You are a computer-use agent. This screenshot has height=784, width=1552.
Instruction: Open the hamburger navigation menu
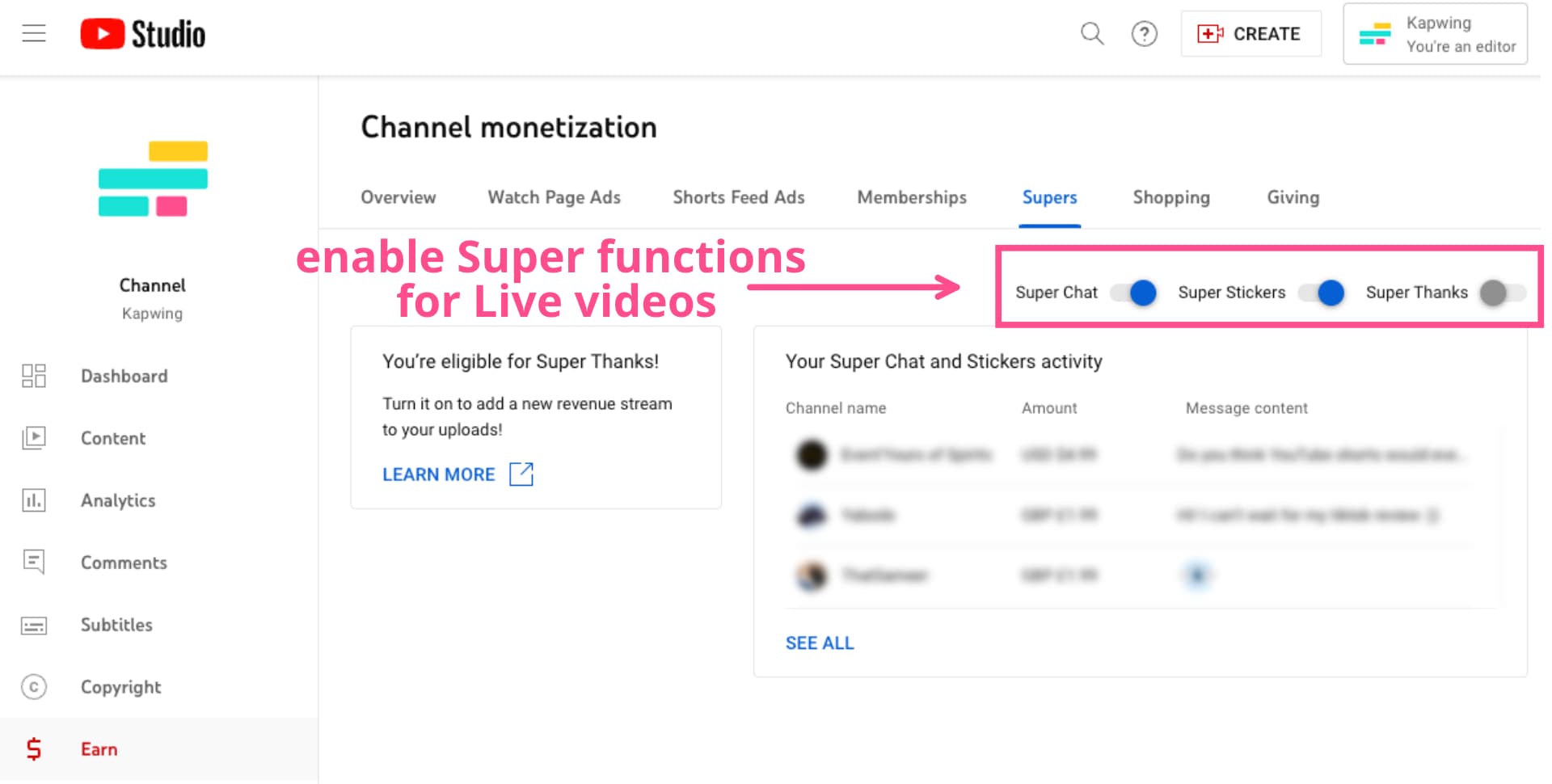point(34,33)
